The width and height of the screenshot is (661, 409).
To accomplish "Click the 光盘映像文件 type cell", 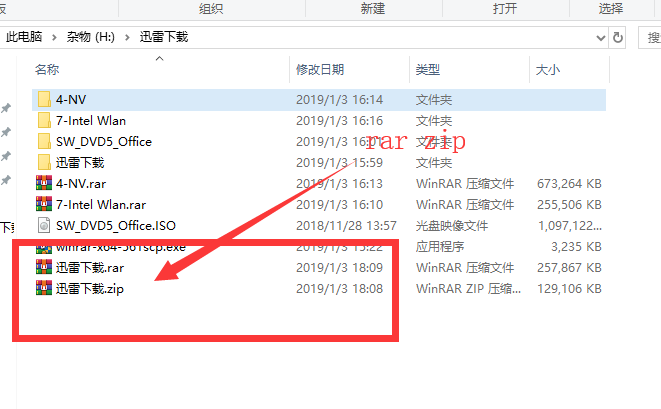I will (452, 226).
